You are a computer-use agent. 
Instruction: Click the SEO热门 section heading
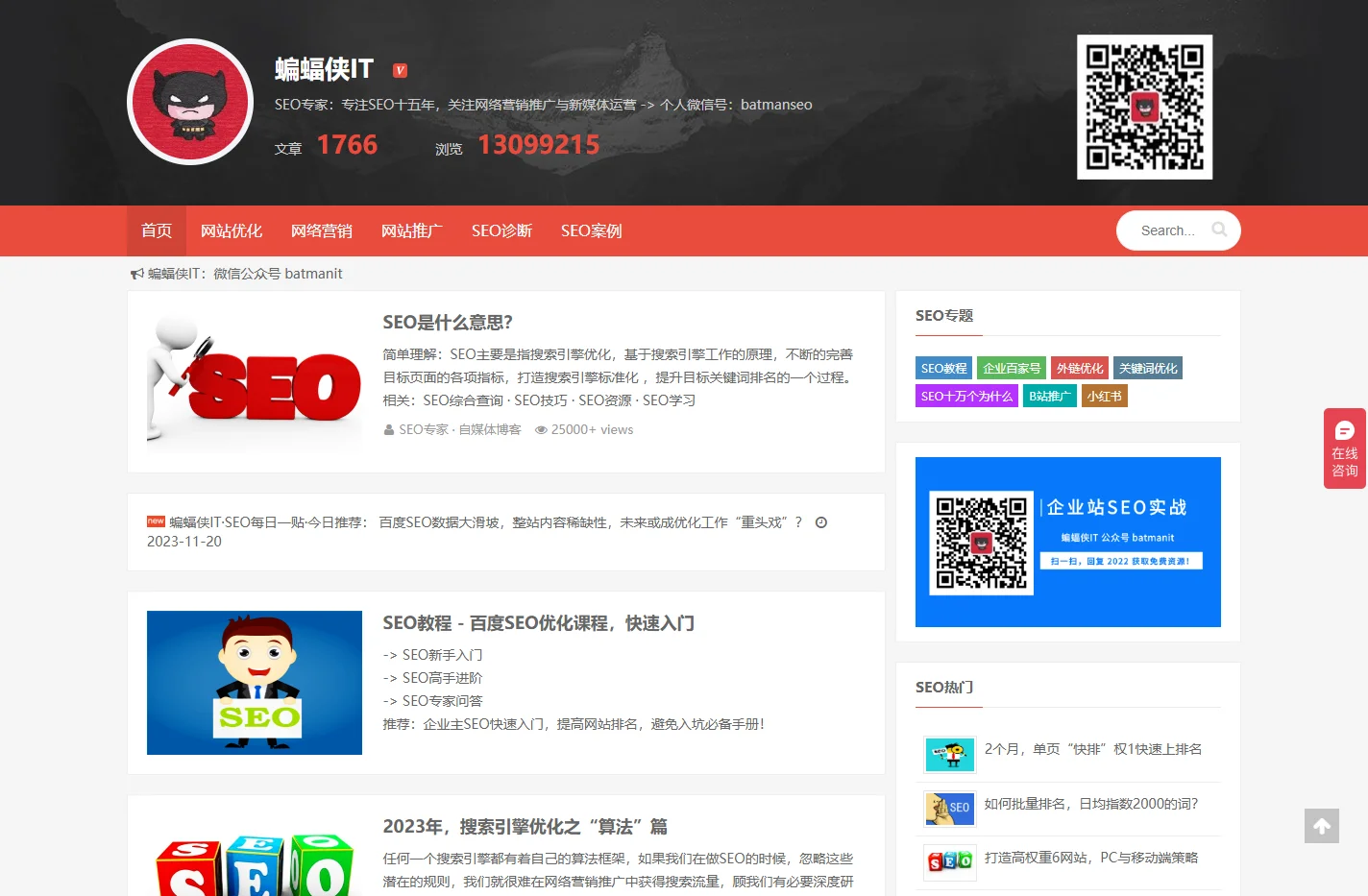click(x=944, y=687)
